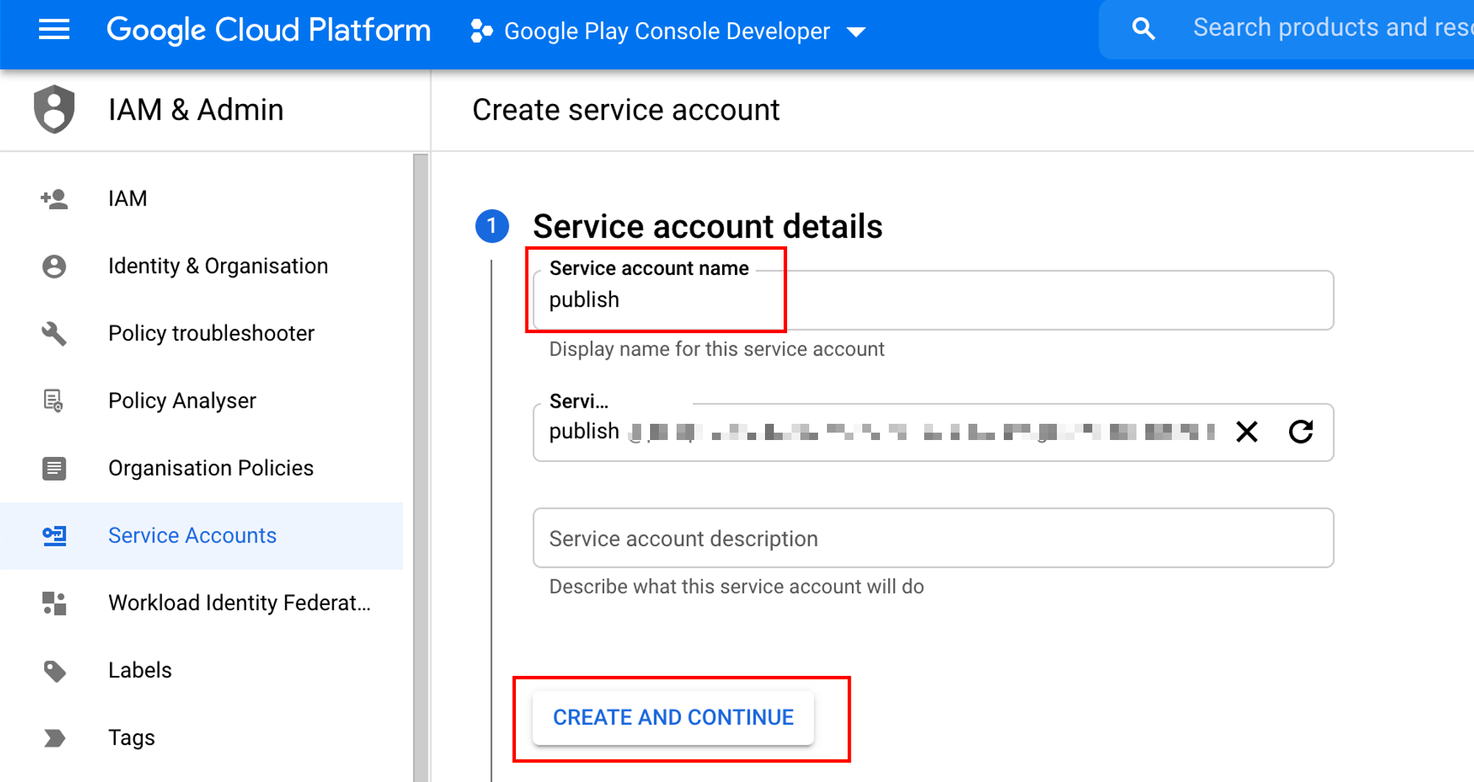The height and width of the screenshot is (782, 1474).
Task: Go to Organisation Policies
Action: coord(210,468)
